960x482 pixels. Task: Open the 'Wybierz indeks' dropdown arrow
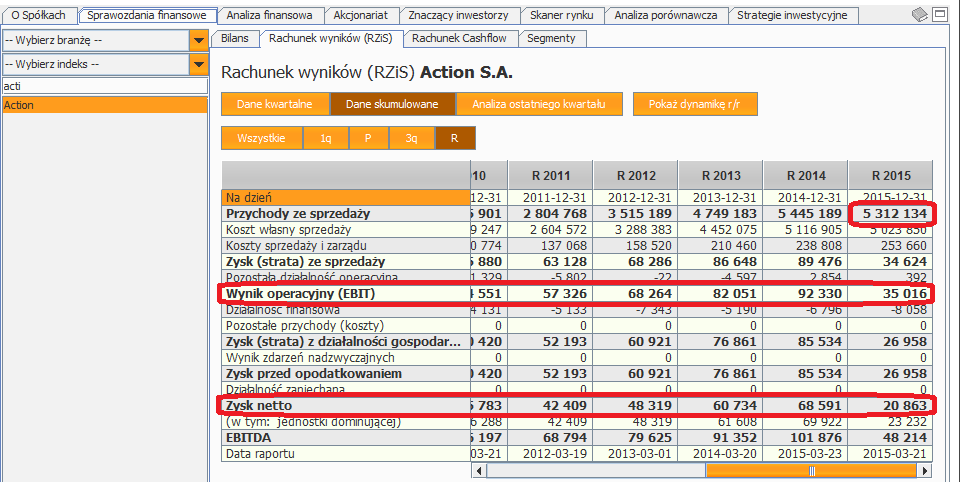197,64
